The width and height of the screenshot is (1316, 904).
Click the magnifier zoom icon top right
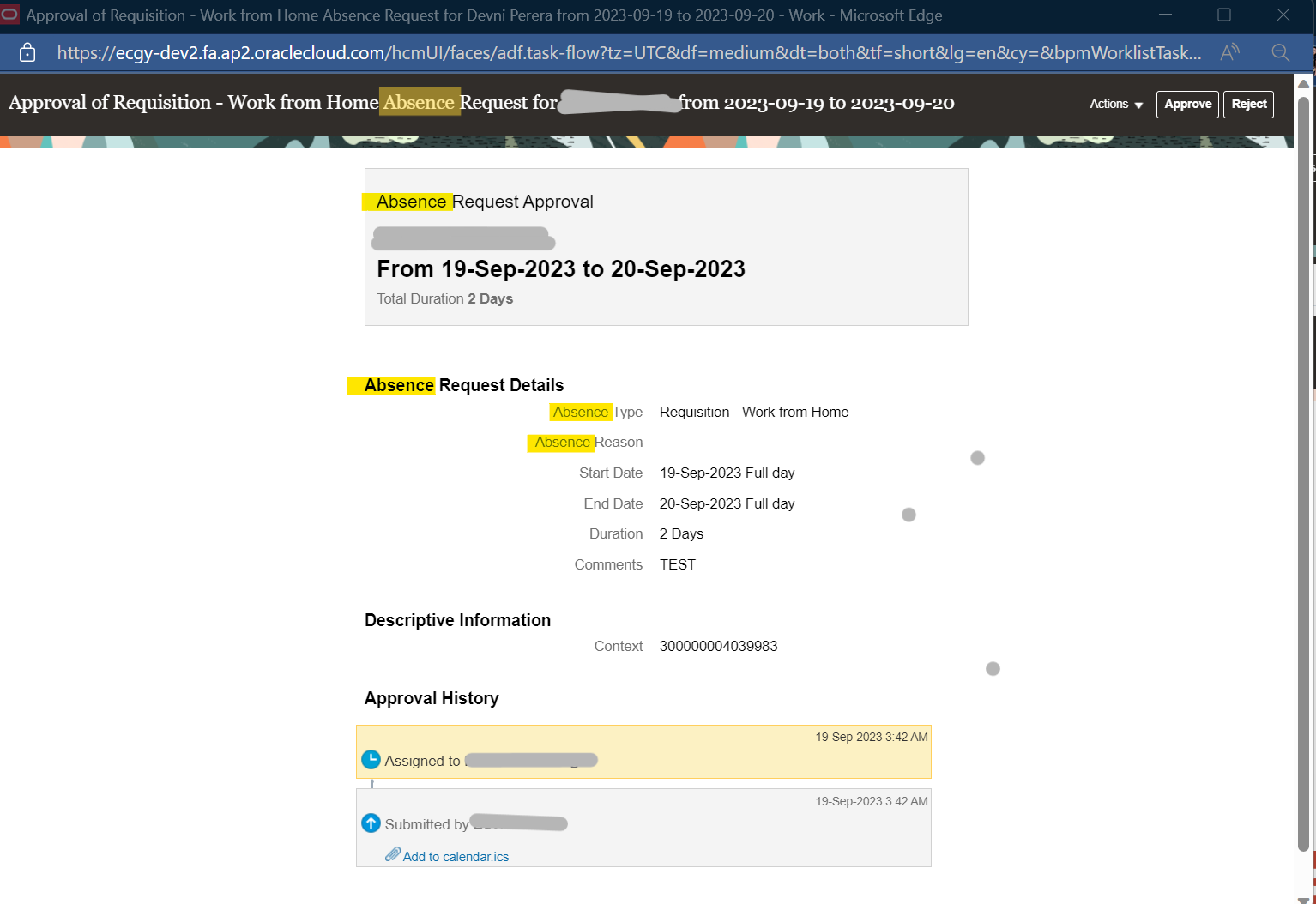click(1281, 52)
